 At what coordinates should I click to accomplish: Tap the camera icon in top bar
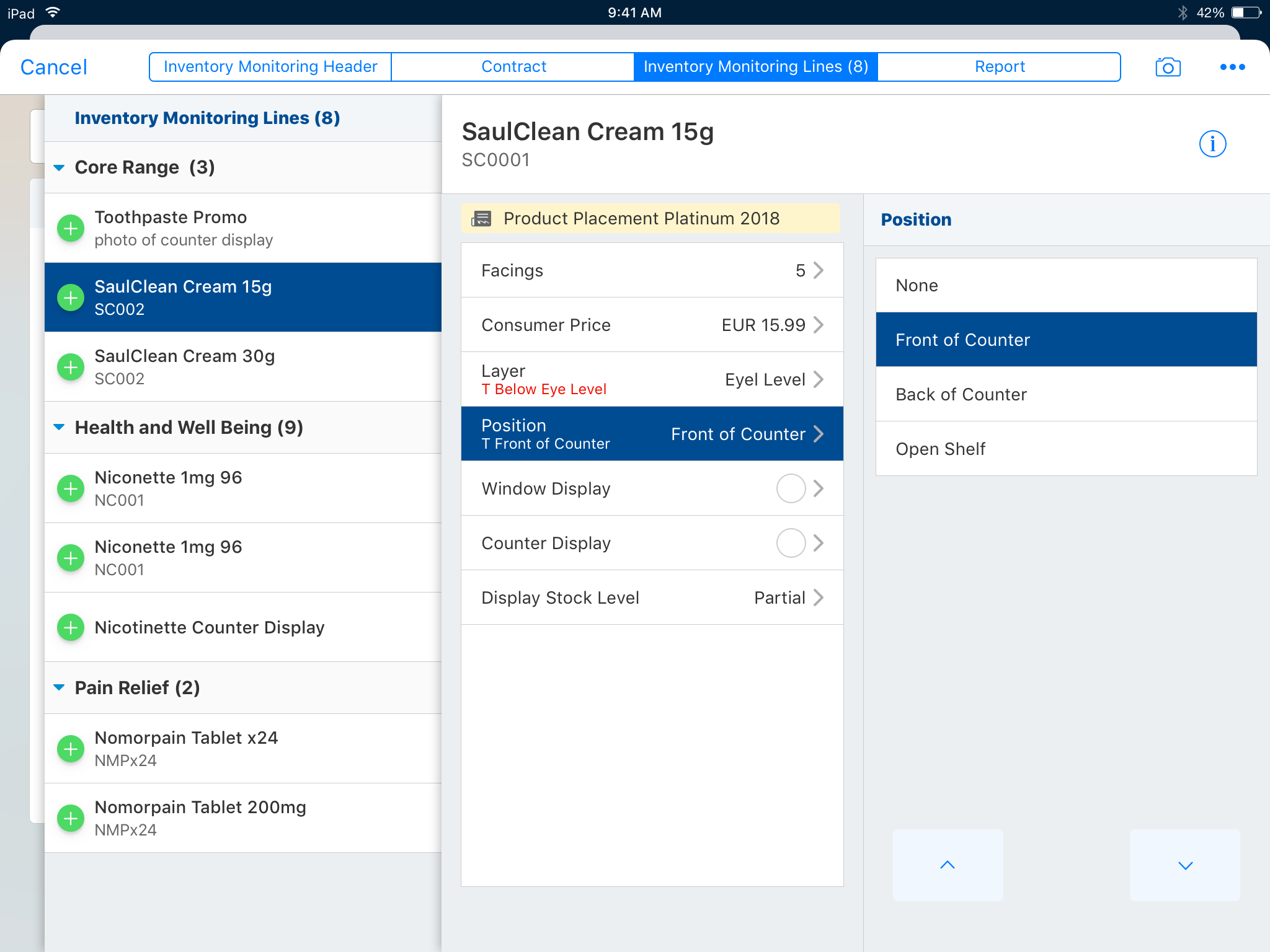(x=1168, y=67)
